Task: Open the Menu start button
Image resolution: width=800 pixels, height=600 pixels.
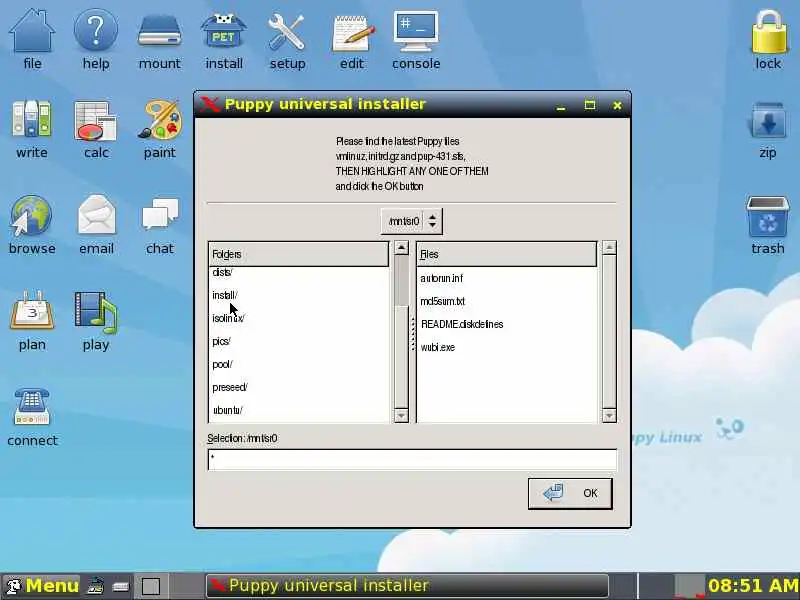Action: (42, 586)
